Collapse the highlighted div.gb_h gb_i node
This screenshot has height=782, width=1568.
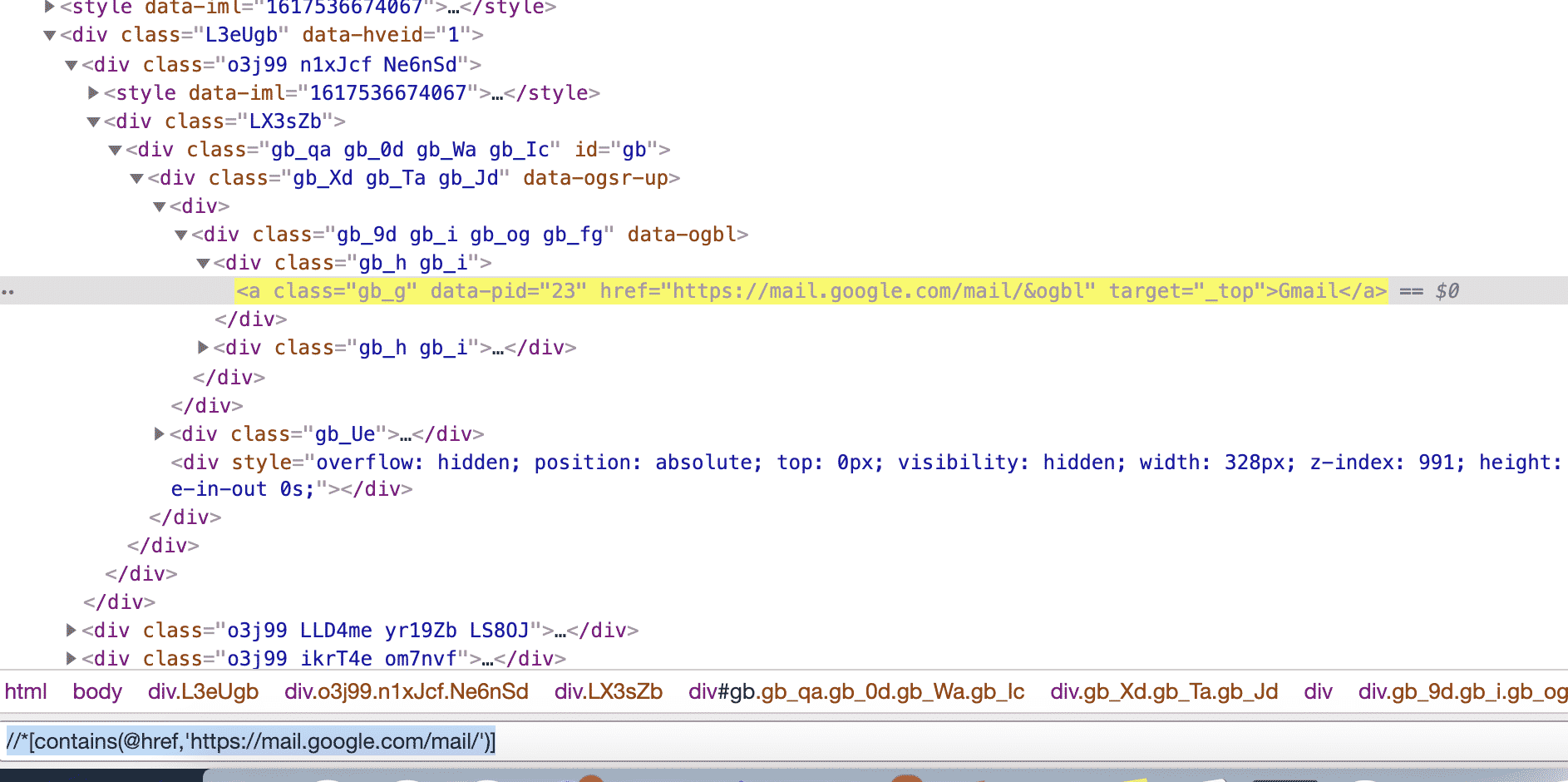(x=204, y=263)
